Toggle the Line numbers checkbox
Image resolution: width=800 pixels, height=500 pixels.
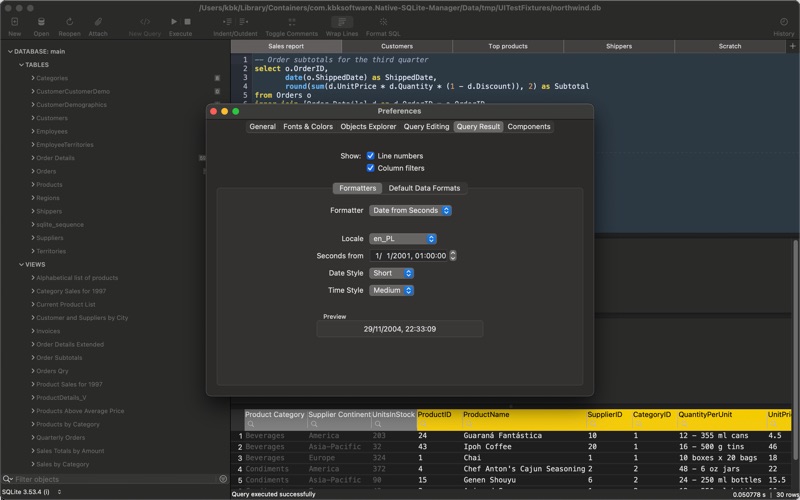[370, 156]
